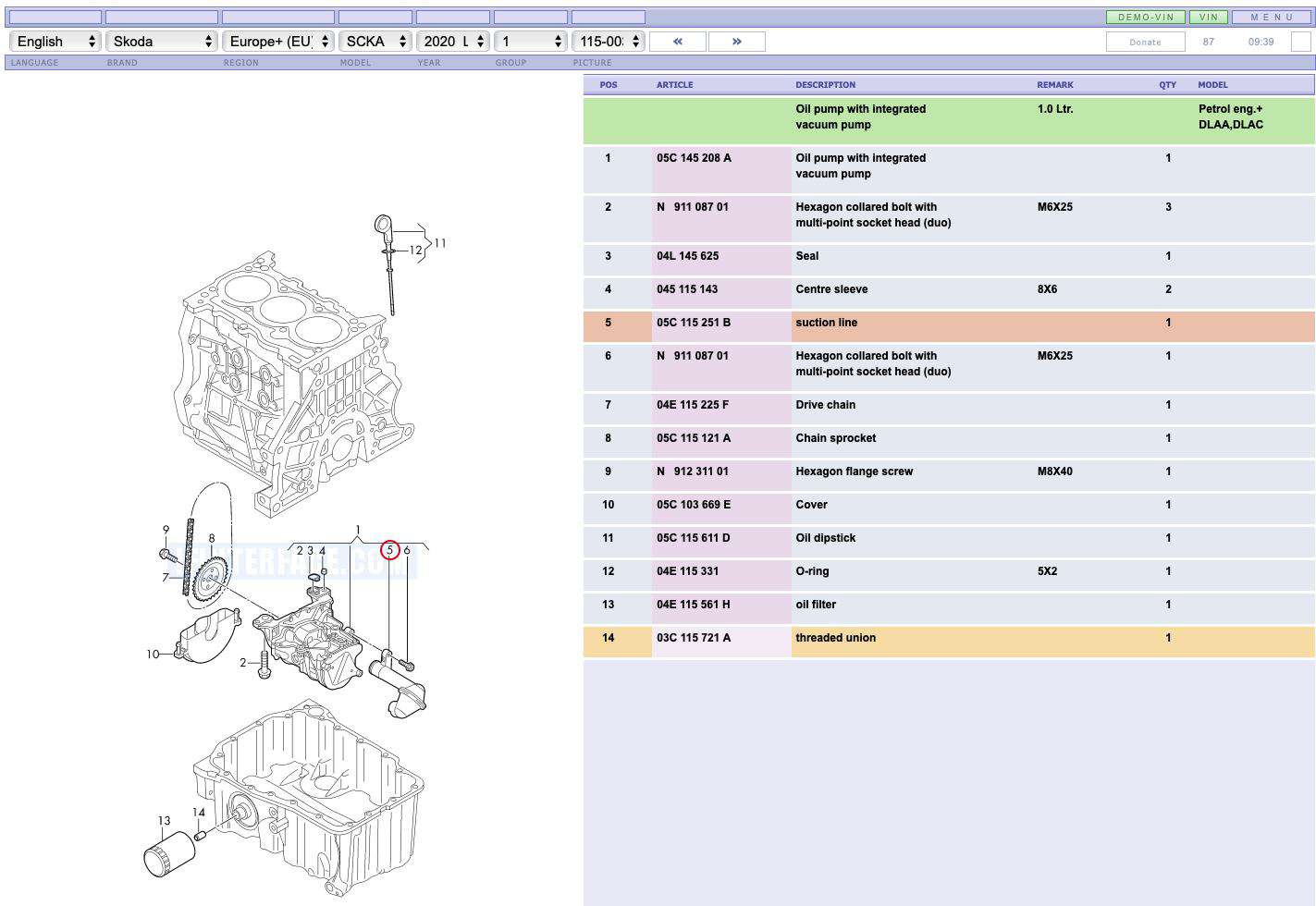Click the circled position 5 in diagram
This screenshot has width=1316, height=906.
[389, 550]
